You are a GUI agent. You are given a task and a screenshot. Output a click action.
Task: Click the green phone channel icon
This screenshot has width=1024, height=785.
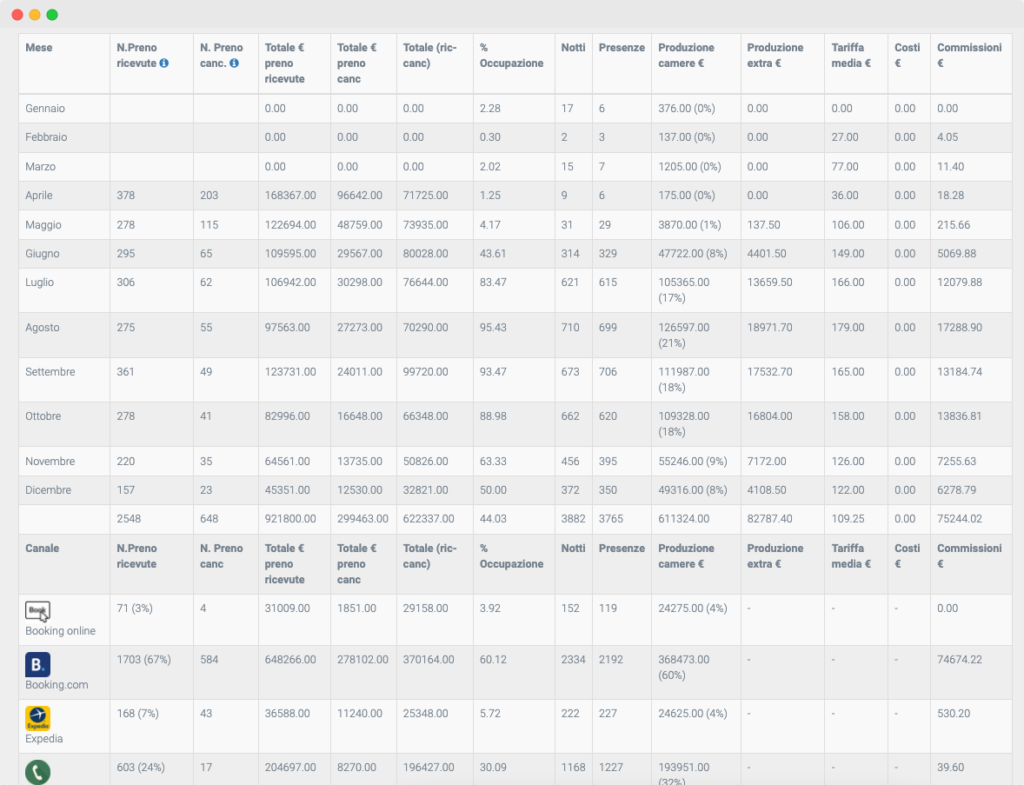pos(38,772)
